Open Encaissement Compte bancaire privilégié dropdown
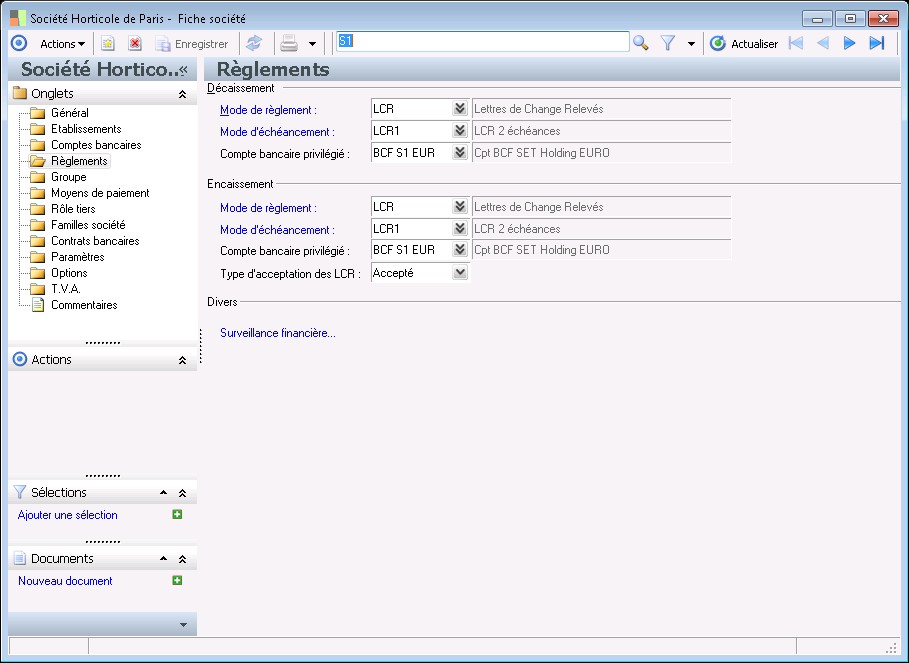 point(460,250)
